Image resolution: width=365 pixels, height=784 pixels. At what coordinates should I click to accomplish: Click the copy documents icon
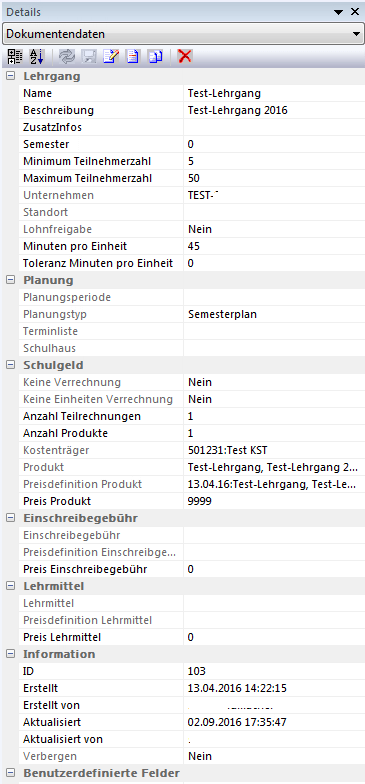[155, 56]
